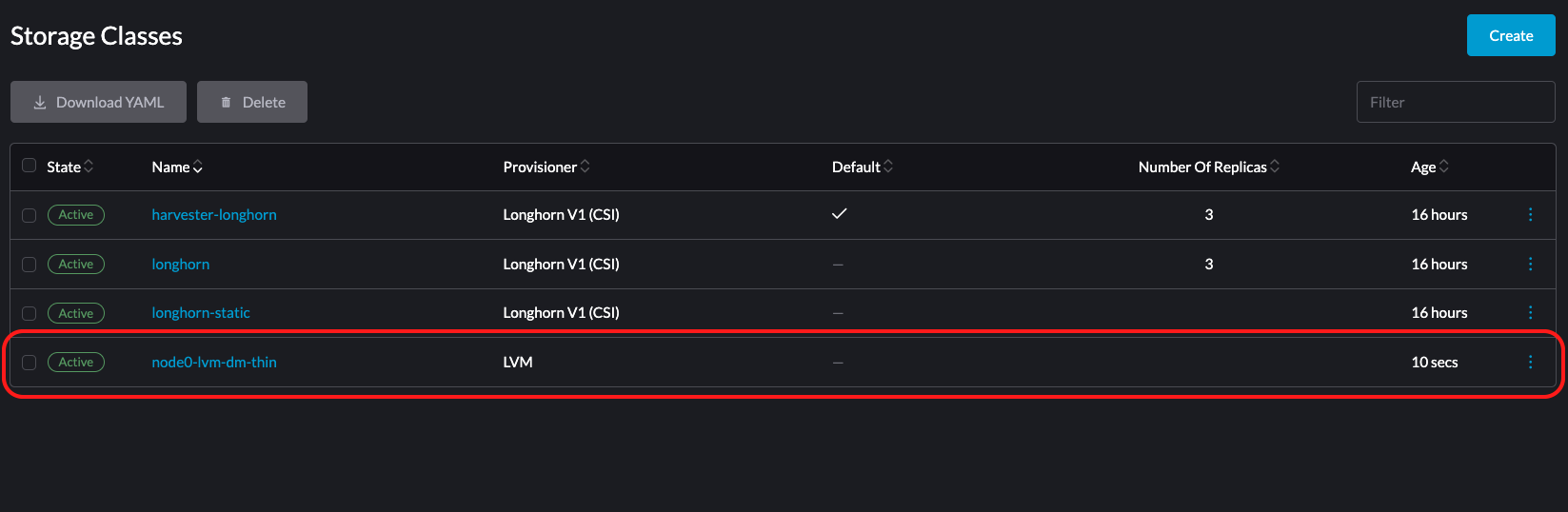Open the node0-lvm-dm-thin storage class link
The width and height of the screenshot is (1568, 512).
(x=214, y=363)
